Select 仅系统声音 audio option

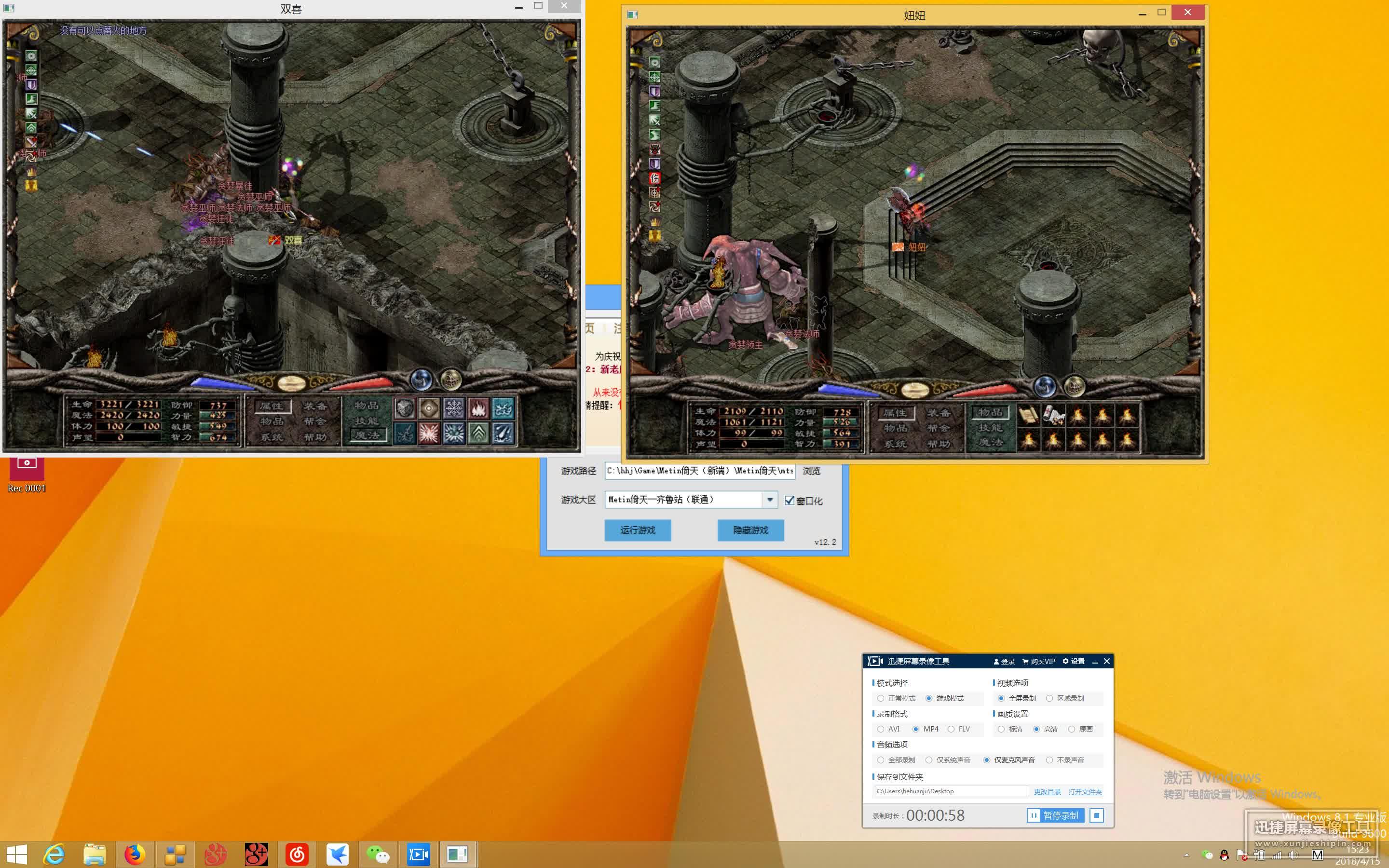tap(948, 760)
